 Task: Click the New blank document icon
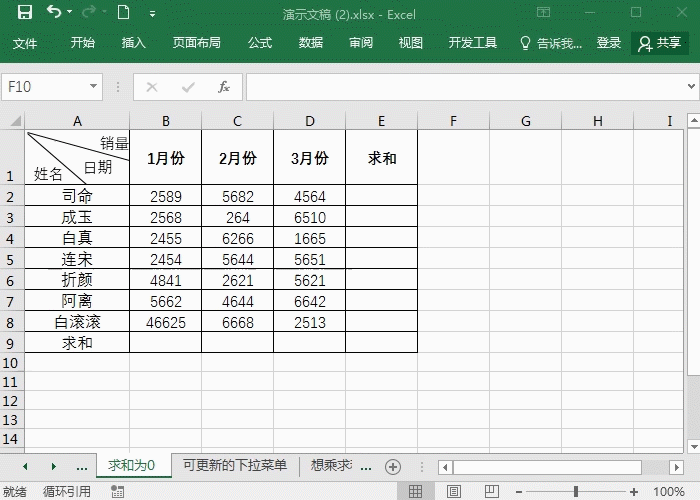pyautogui.click(x=123, y=13)
